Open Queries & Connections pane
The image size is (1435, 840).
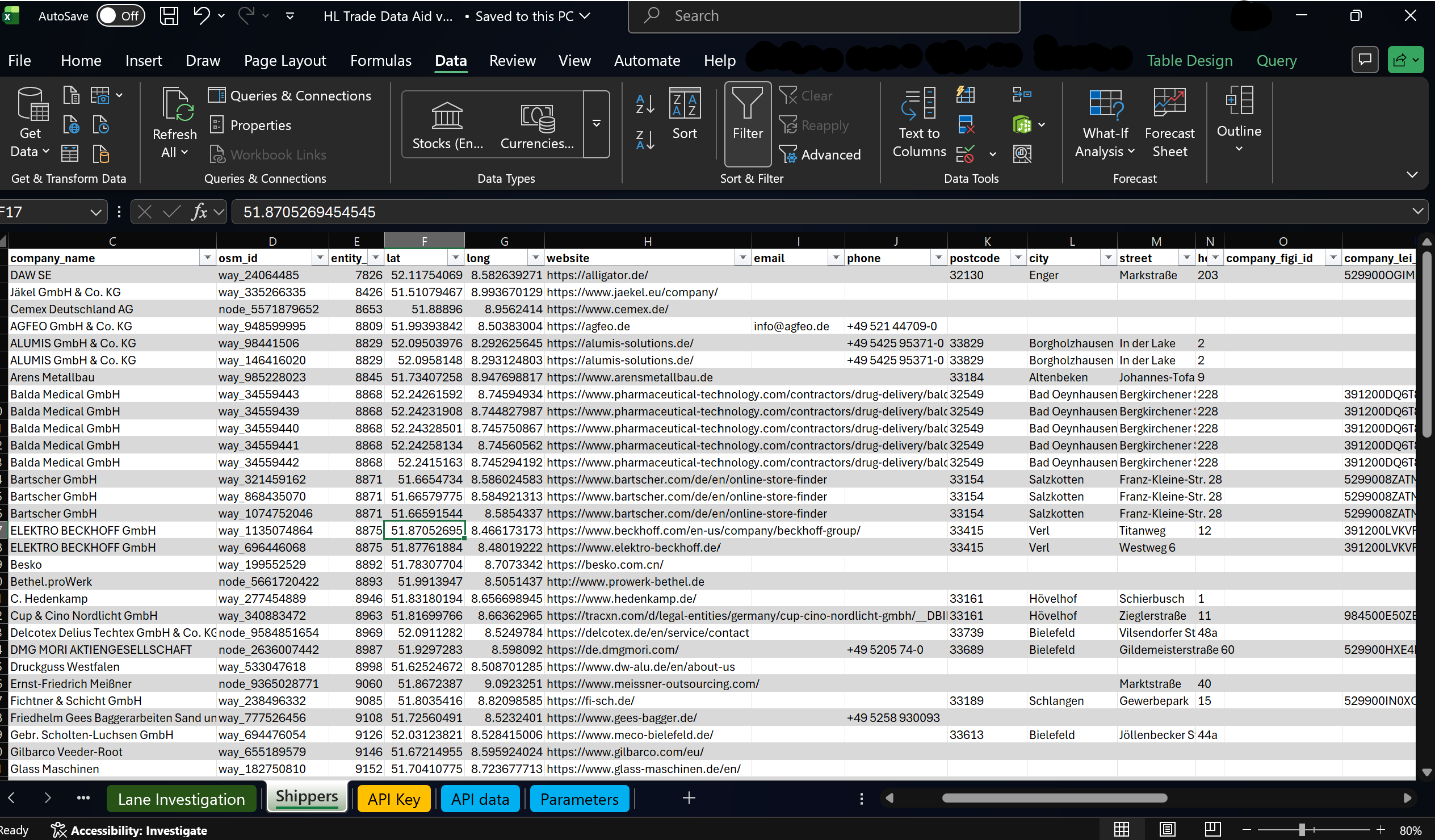point(289,96)
